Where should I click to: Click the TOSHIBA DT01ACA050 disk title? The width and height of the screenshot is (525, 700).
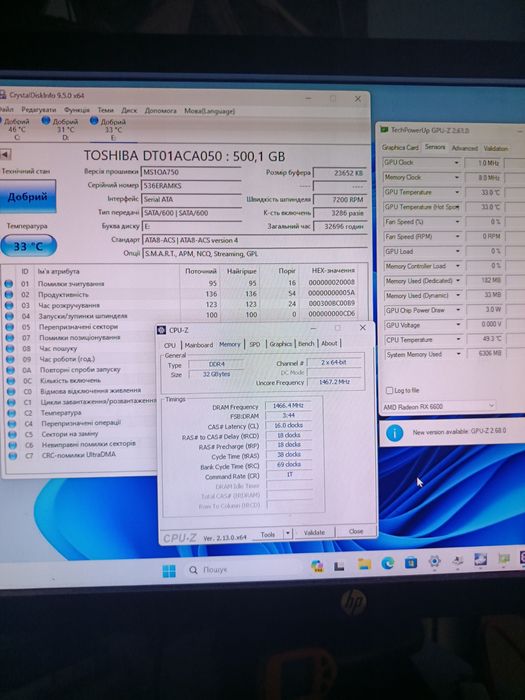pyautogui.click(x=184, y=156)
